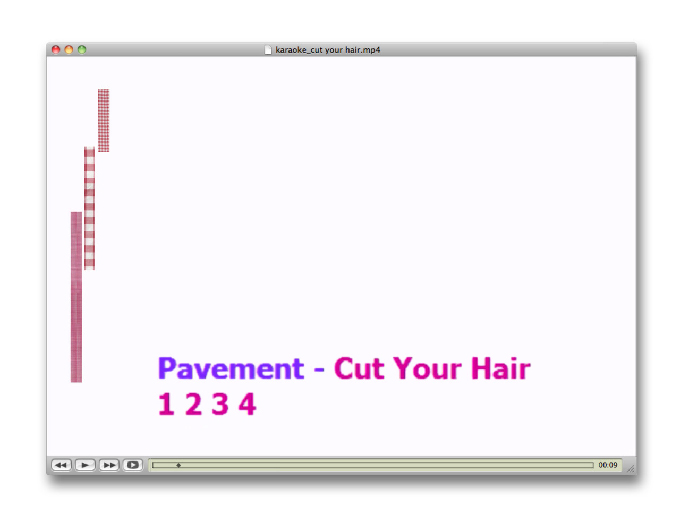The image size is (680, 529).
Task: Open movie in QuickTime Player button
Action: [x=133, y=465]
